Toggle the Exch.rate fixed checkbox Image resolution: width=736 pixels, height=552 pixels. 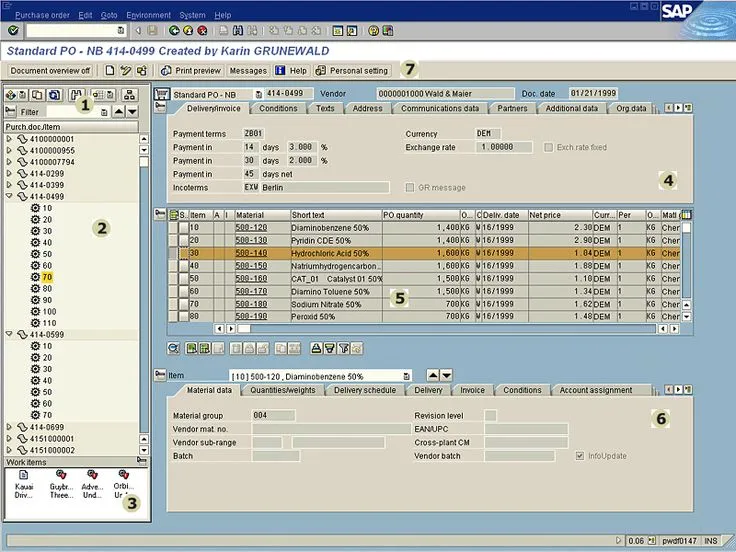coord(548,147)
